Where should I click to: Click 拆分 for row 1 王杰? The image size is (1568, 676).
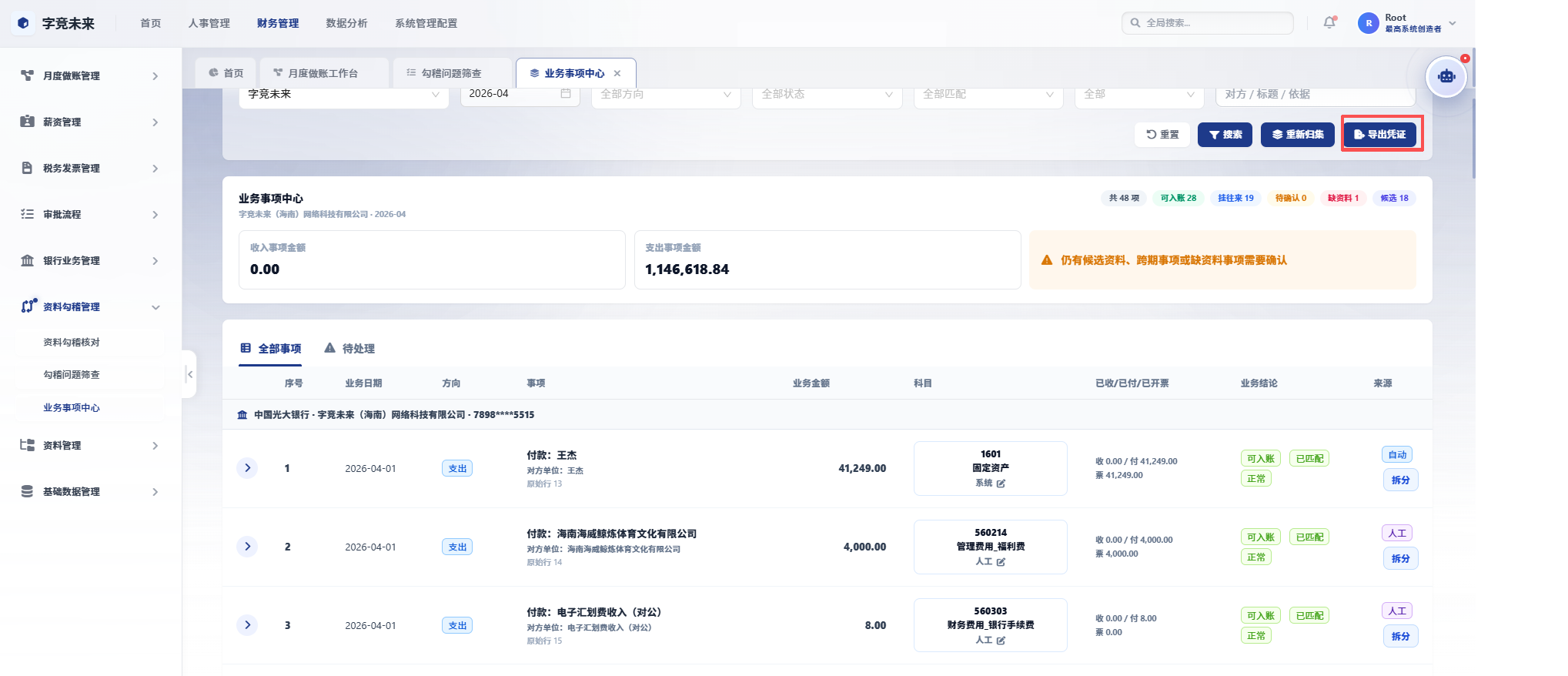tap(1400, 480)
